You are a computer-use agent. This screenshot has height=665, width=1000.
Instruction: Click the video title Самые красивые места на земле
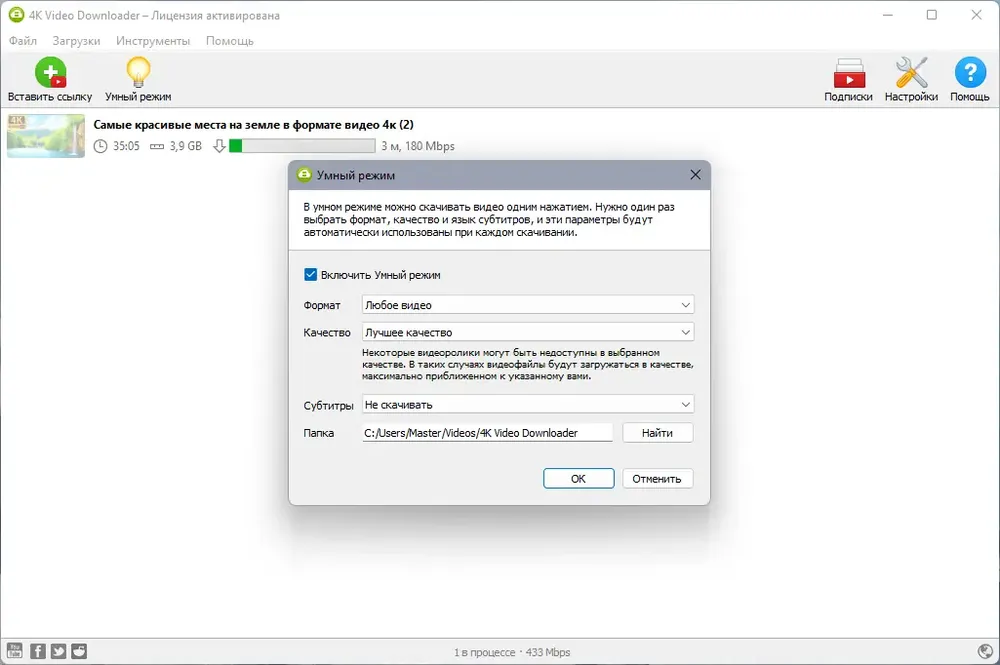tap(254, 124)
